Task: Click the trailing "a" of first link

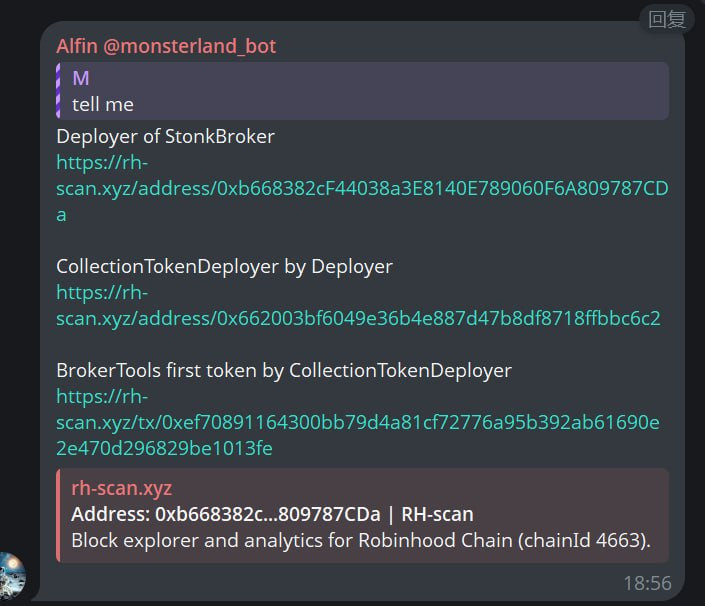Action: (x=62, y=215)
